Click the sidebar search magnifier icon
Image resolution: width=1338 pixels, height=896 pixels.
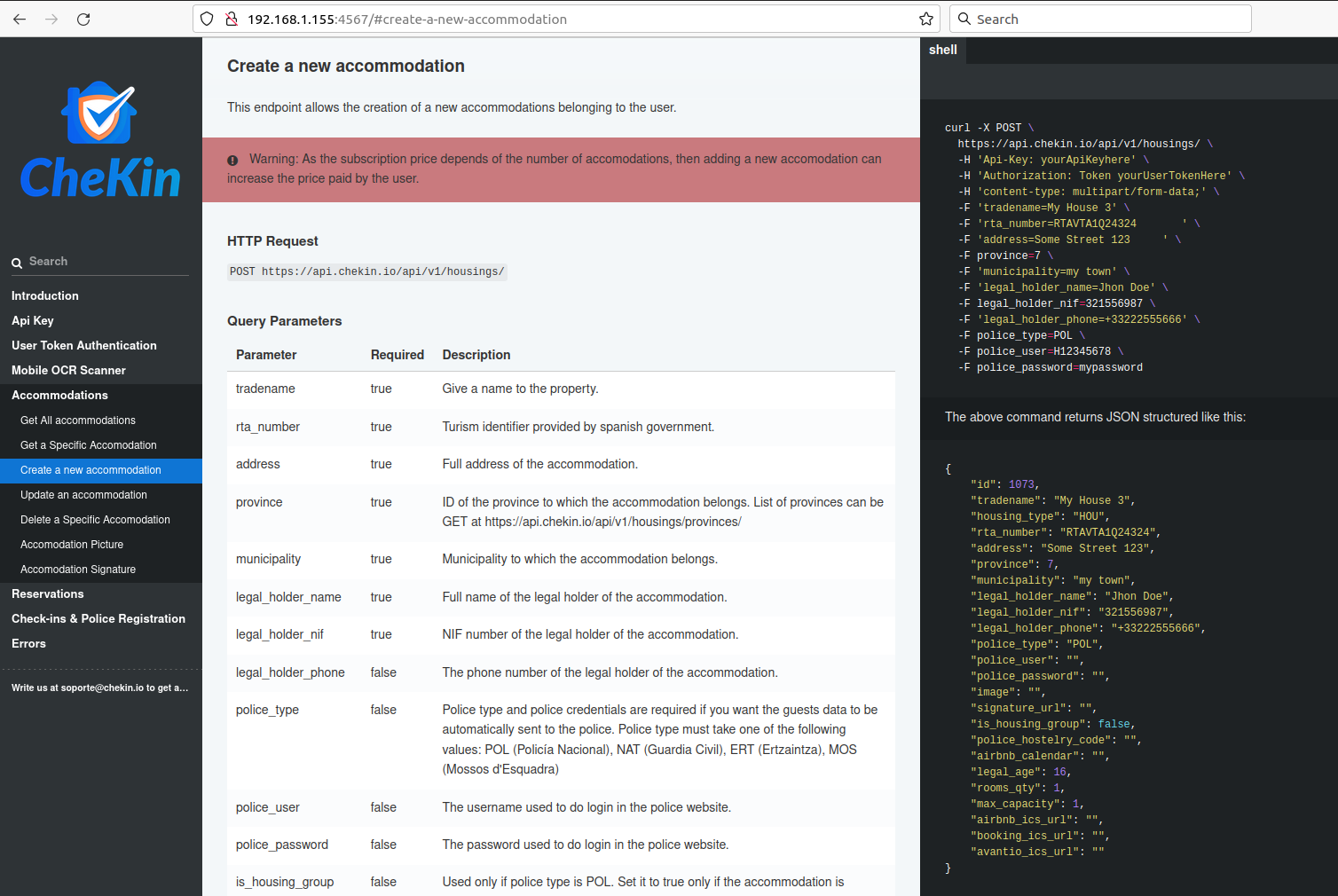click(17, 263)
